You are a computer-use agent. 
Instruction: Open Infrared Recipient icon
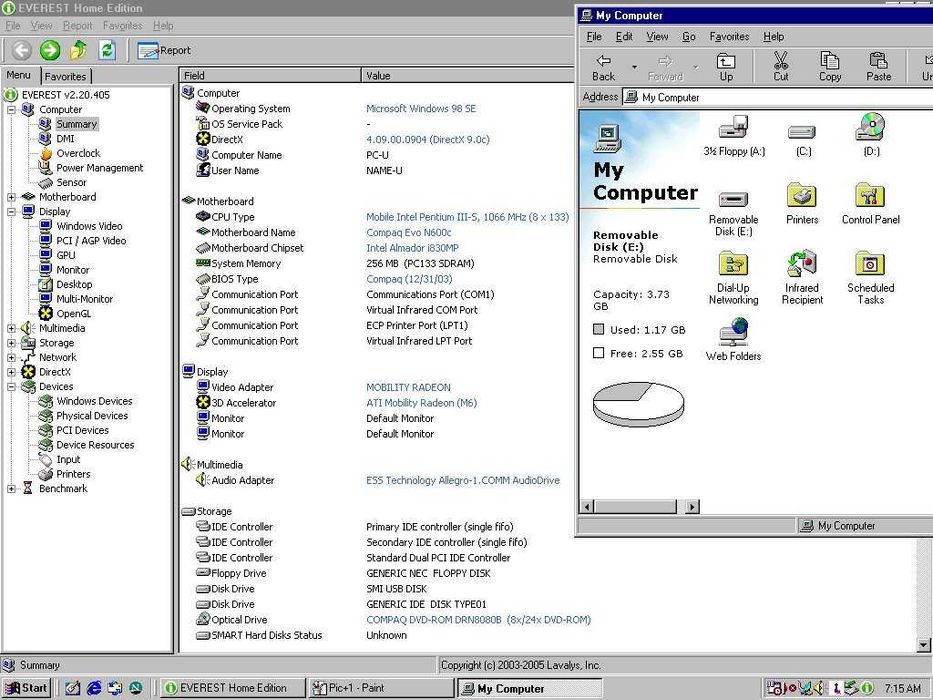pyautogui.click(x=801, y=278)
